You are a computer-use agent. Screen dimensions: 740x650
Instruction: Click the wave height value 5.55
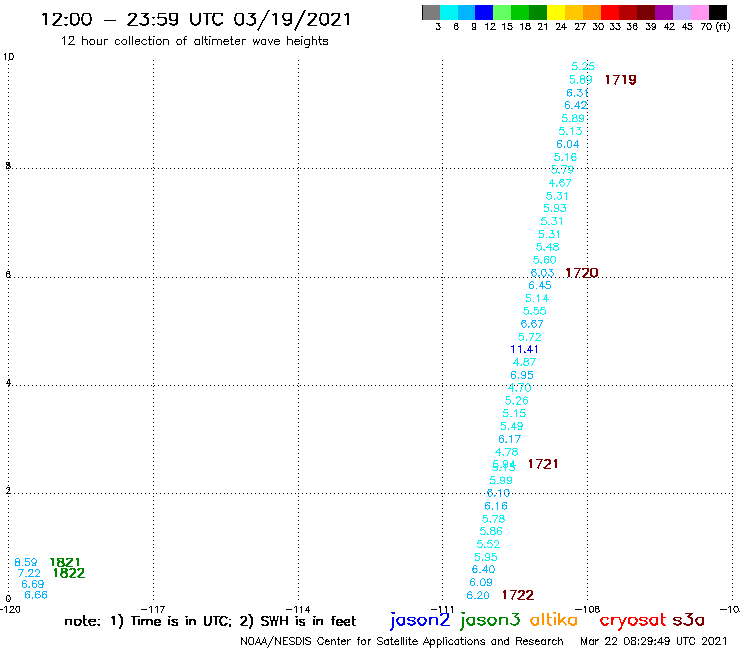pyautogui.click(x=535, y=311)
